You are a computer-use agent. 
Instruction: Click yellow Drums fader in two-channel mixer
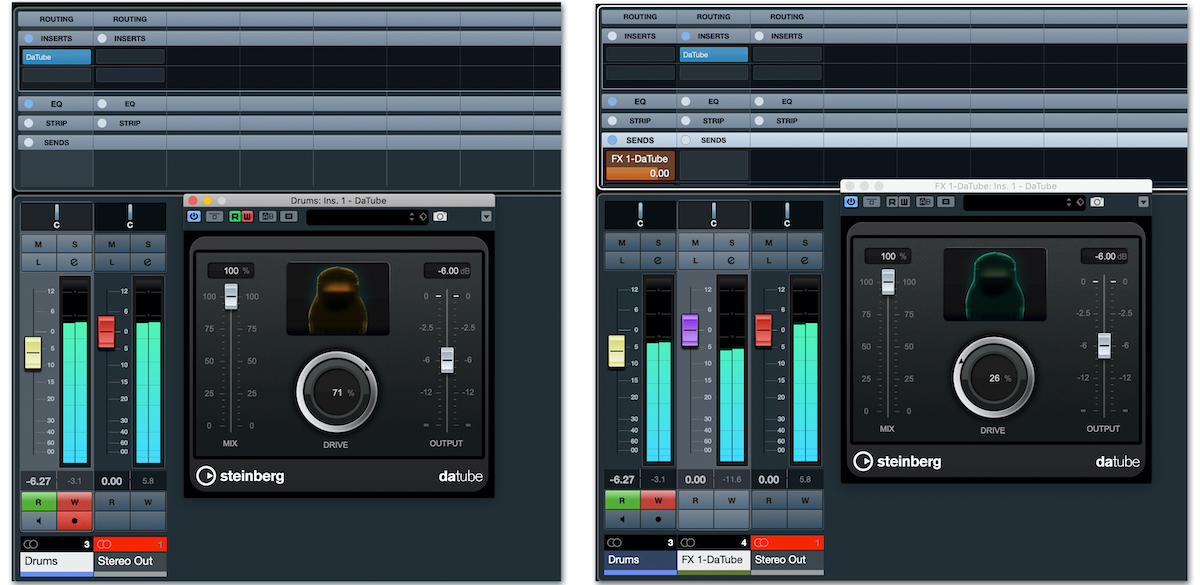click(33, 352)
